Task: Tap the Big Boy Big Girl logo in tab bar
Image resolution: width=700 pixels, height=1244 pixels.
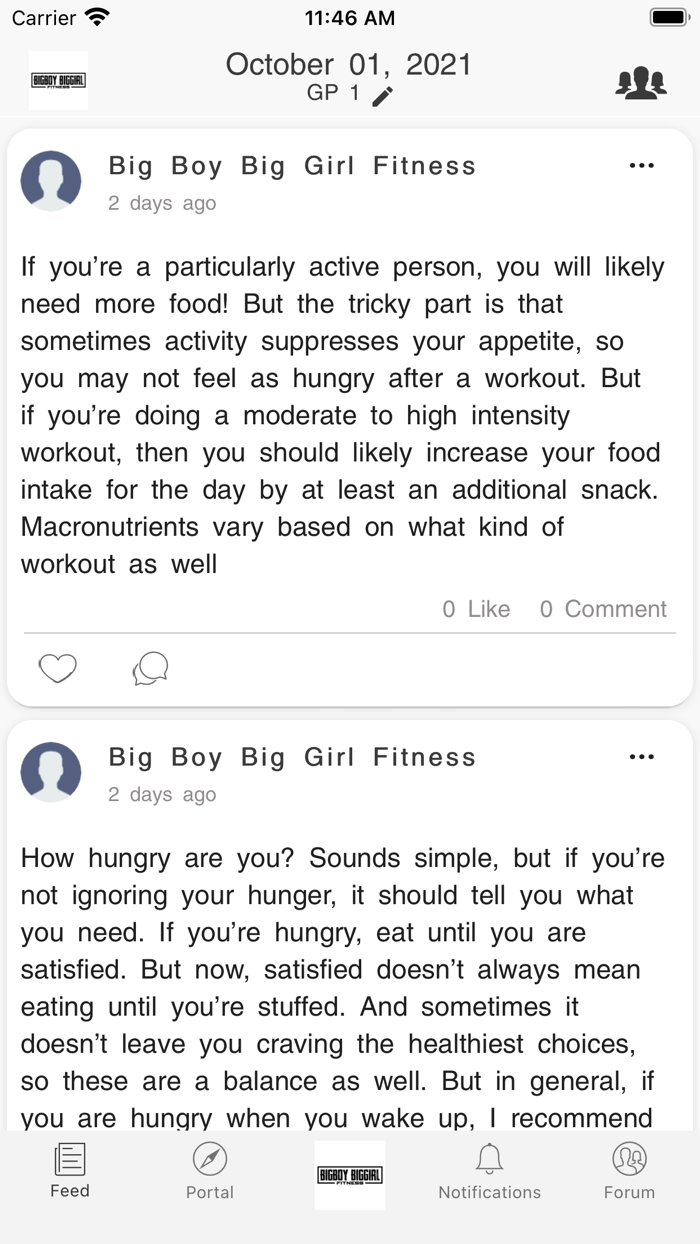Action: tap(349, 1174)
